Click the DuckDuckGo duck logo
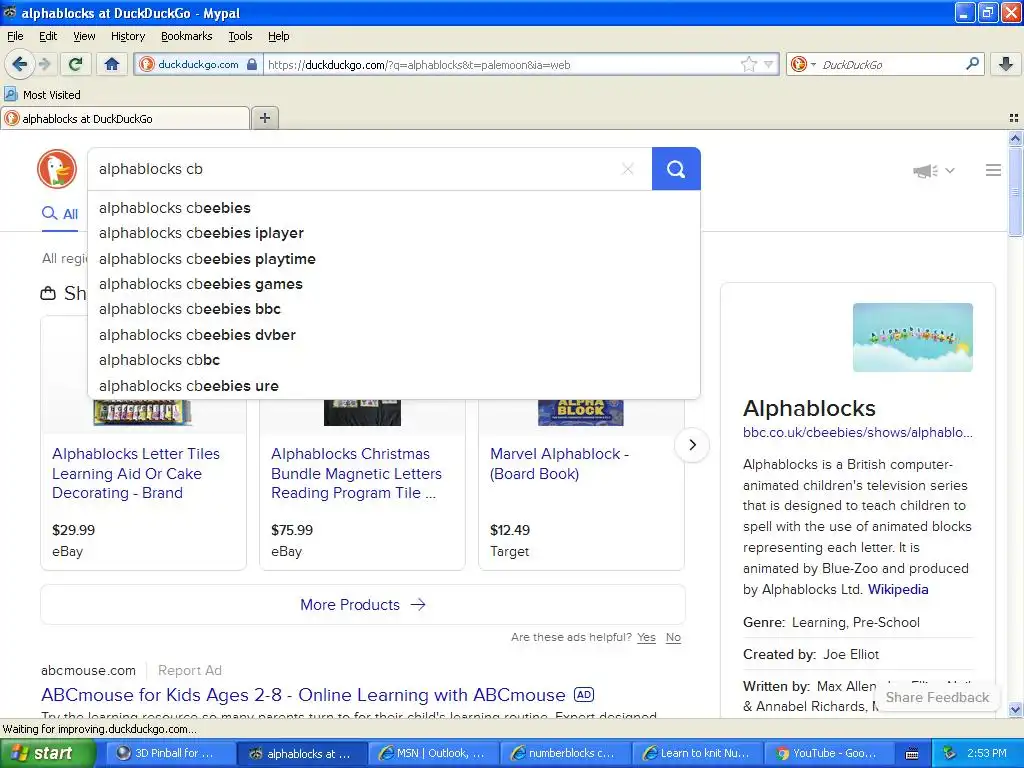 57,169
